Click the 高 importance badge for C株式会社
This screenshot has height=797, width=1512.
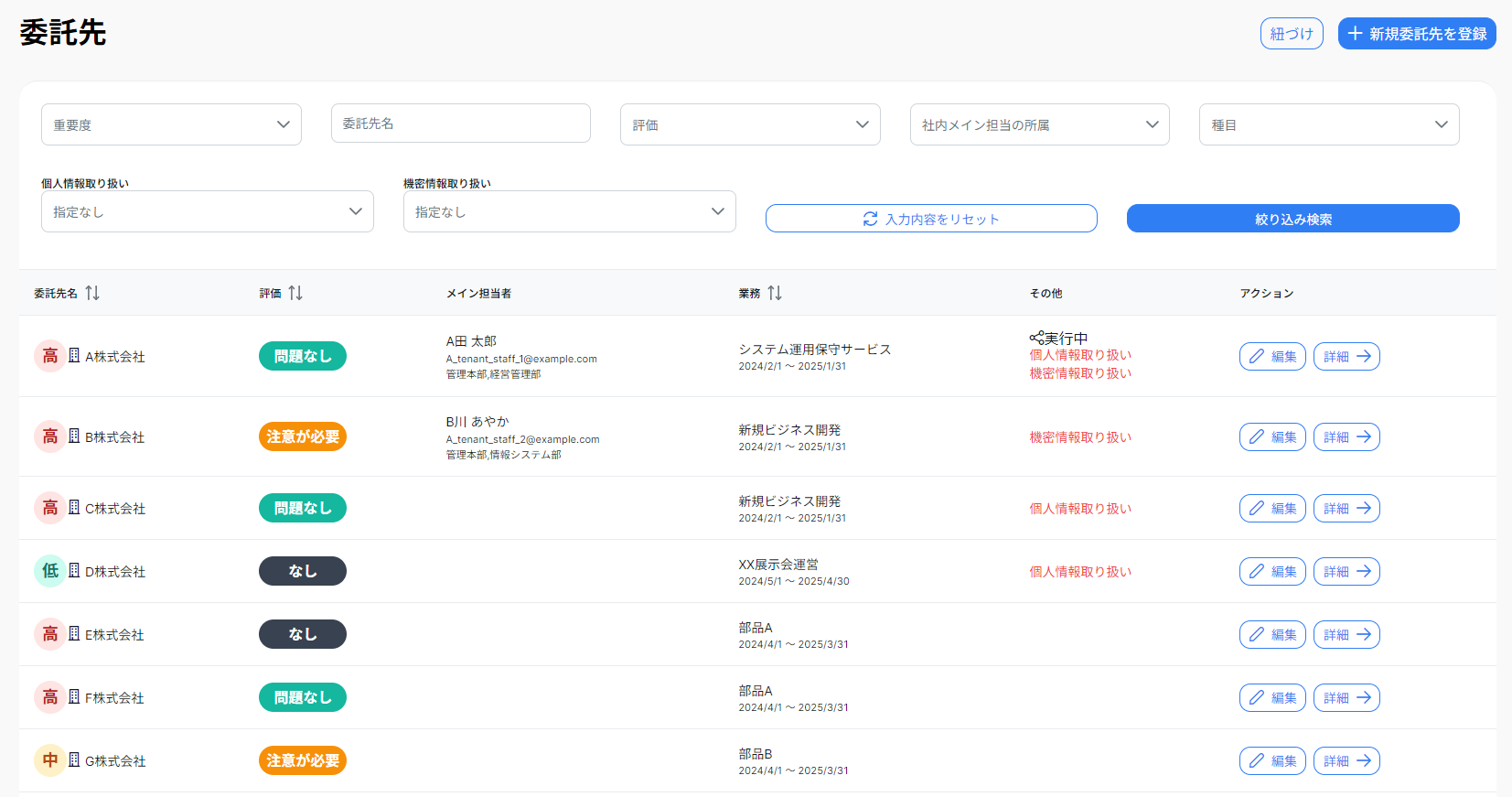click(x=49, y=508)
